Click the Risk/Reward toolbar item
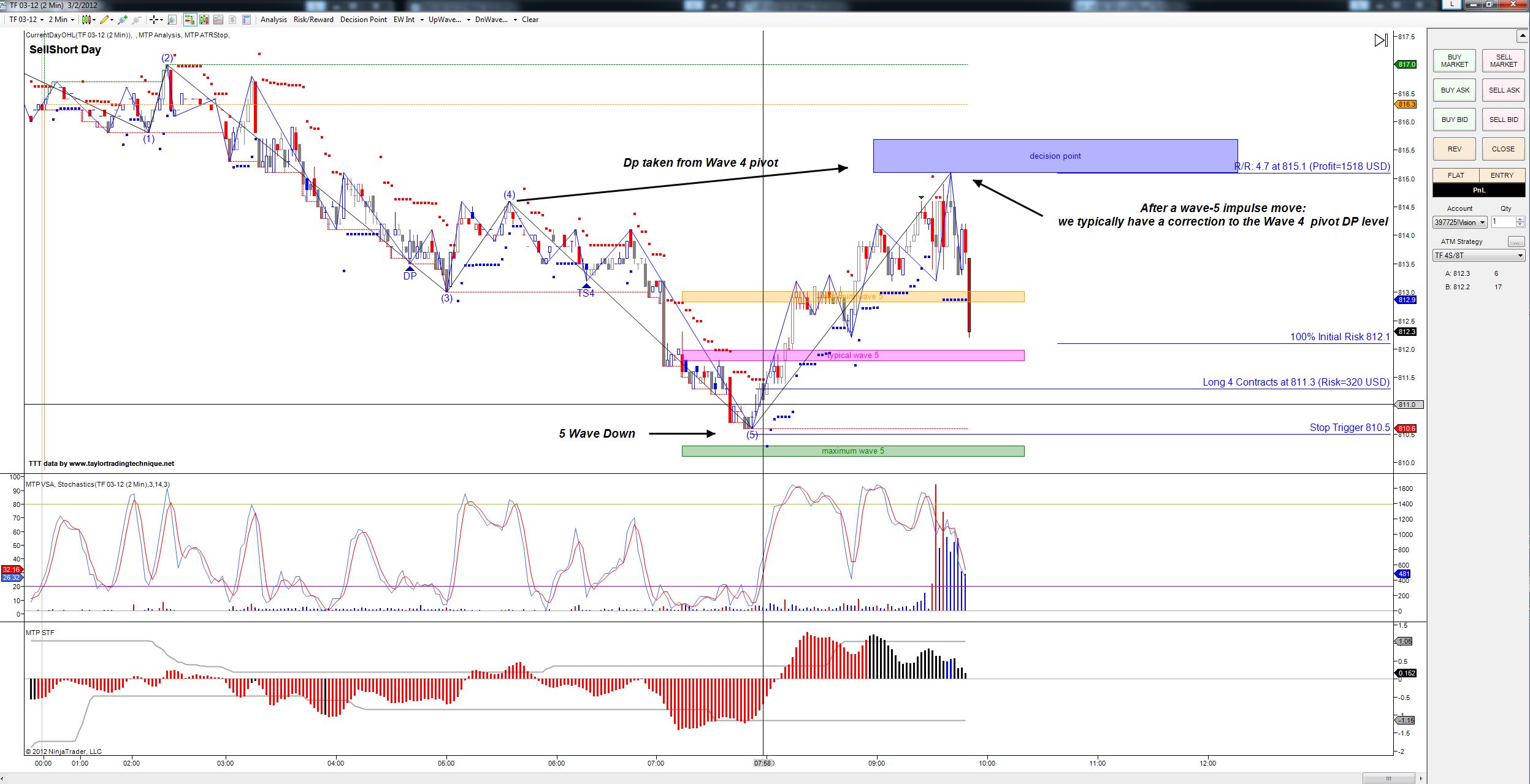This screenshot has width=1530, height=784. coord(313,20)
